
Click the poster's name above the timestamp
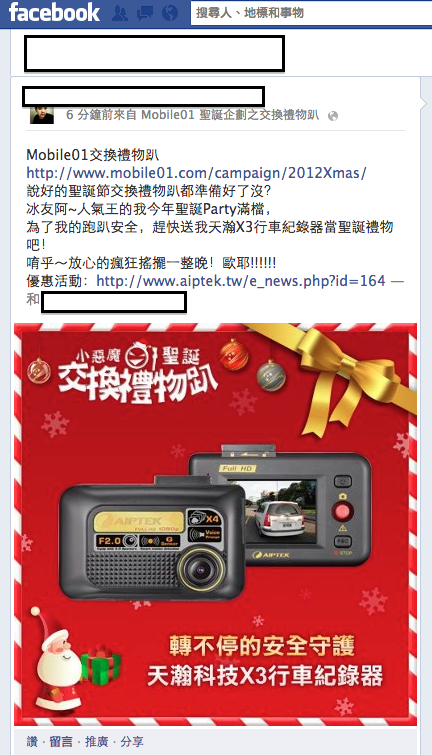point(144,97)
